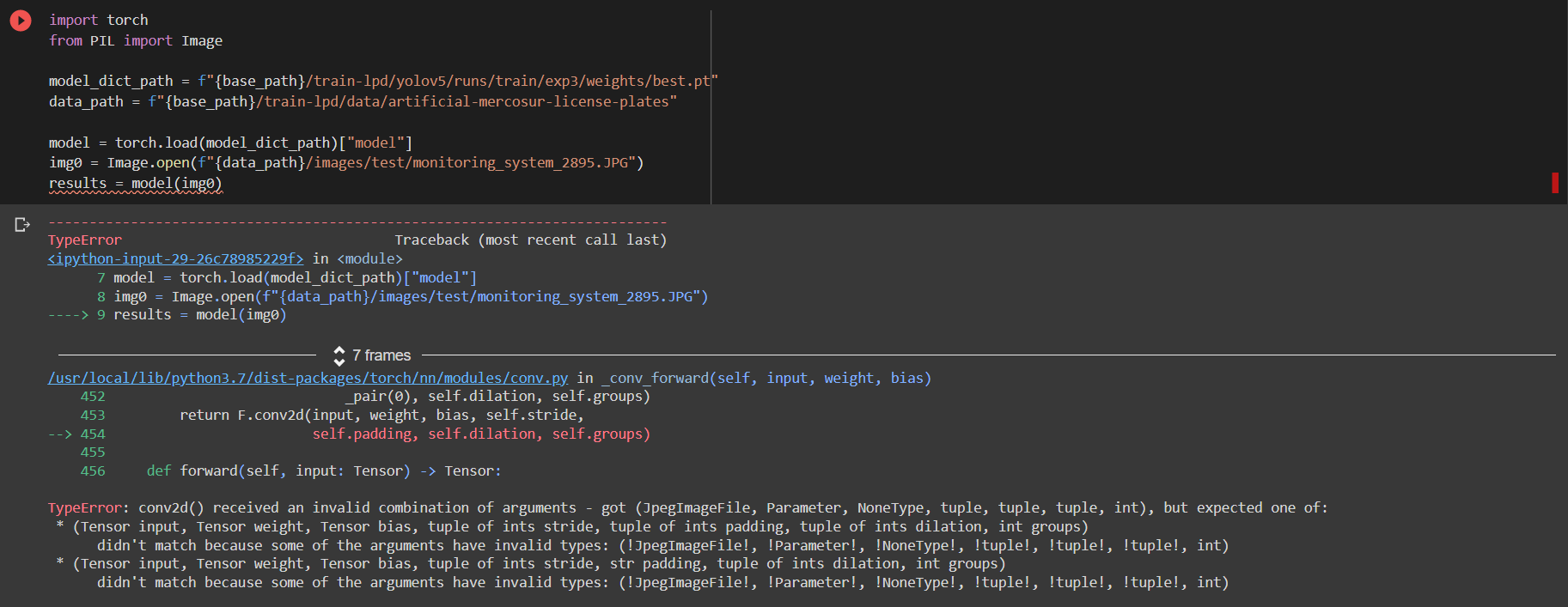The image size is (1568, 607).
Task: Click traceback line 454 self.padding arguments
Action: (481, 434)
